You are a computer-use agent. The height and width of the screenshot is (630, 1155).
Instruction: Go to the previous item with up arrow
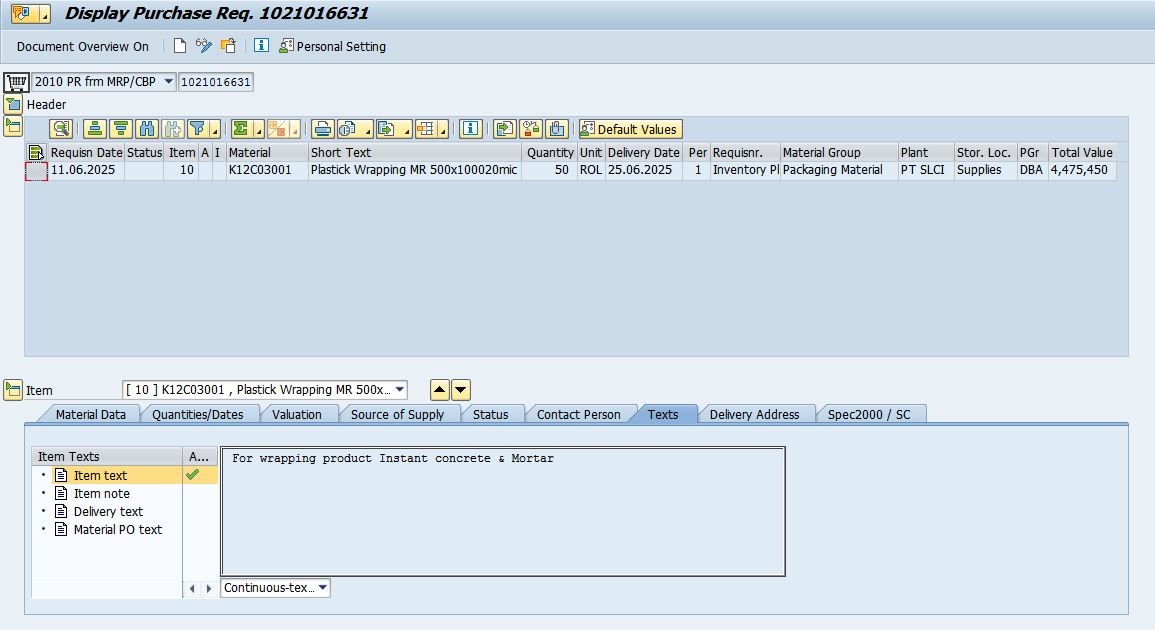440,390
